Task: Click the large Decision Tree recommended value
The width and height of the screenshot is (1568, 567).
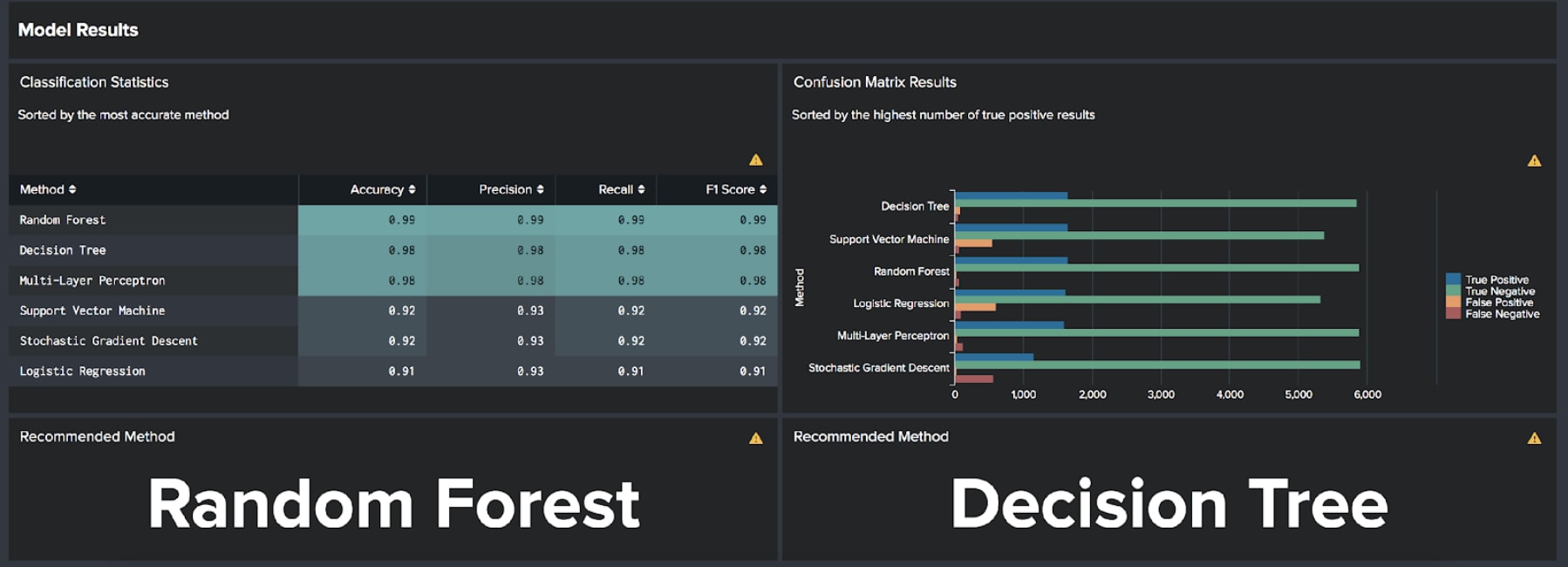Action: [1169, 504]
